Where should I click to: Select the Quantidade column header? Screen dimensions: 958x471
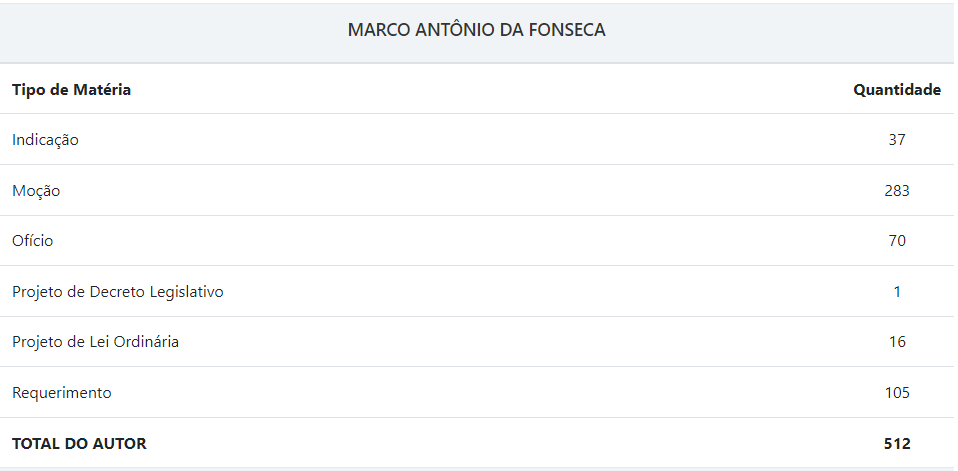pos(896,90)
